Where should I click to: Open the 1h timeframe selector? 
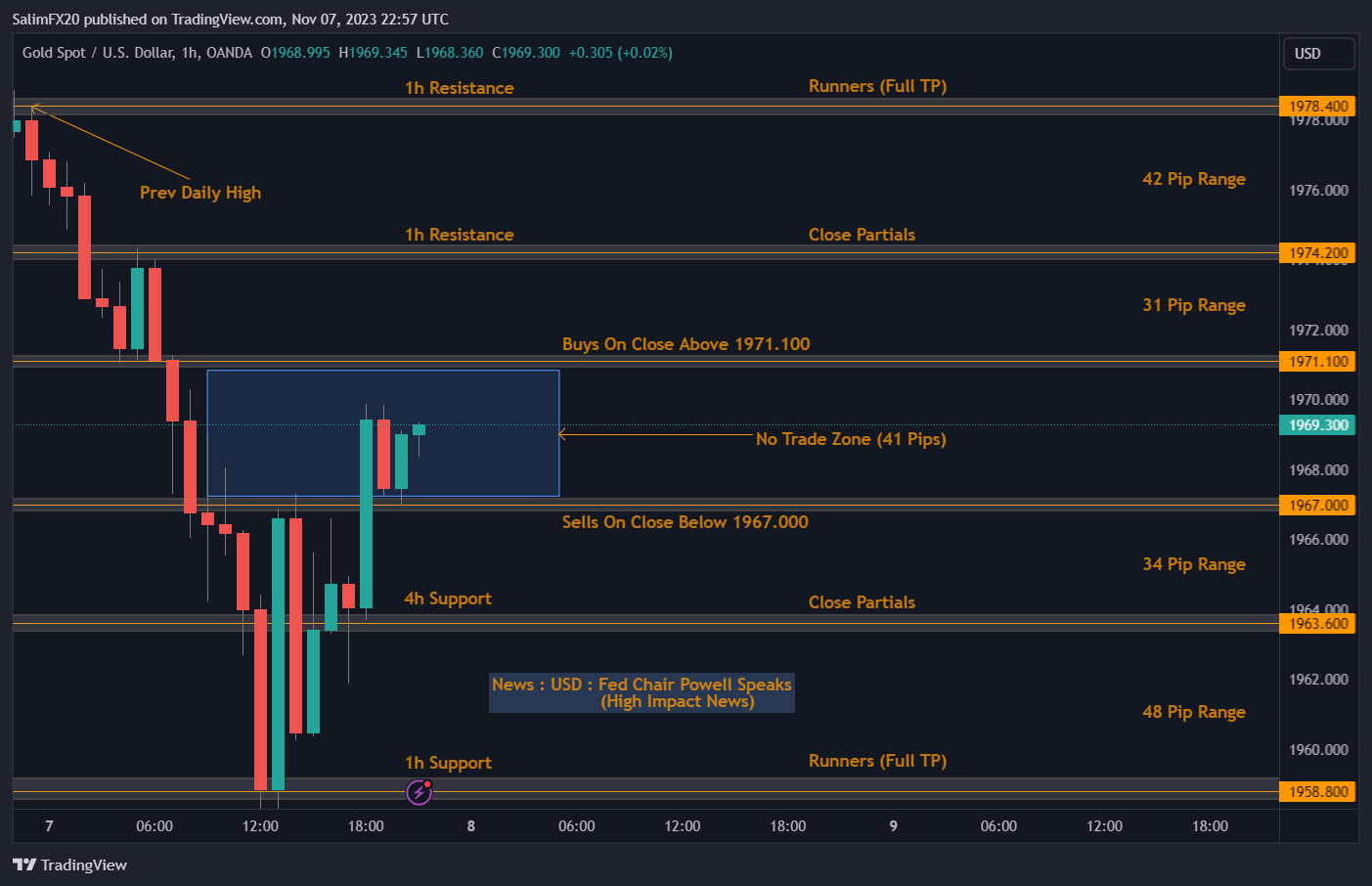pos(188,53)
